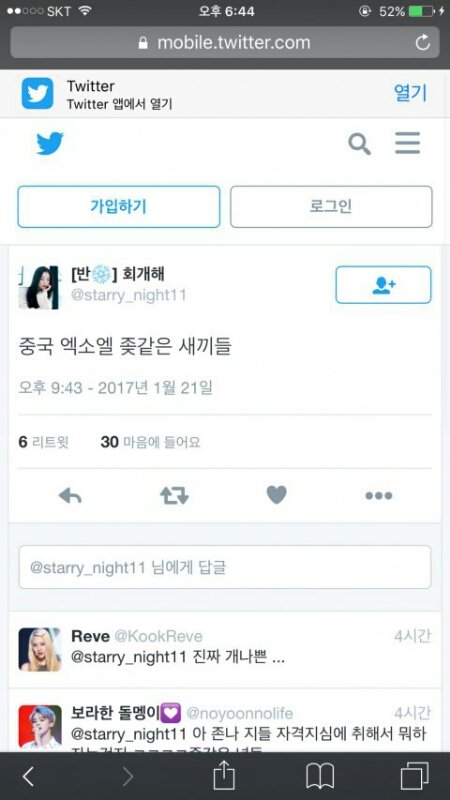The width and height of the screenshot is (450, 800).
Task: Tap the mobile.twitter.com address bar
Action: pos(225,42)
